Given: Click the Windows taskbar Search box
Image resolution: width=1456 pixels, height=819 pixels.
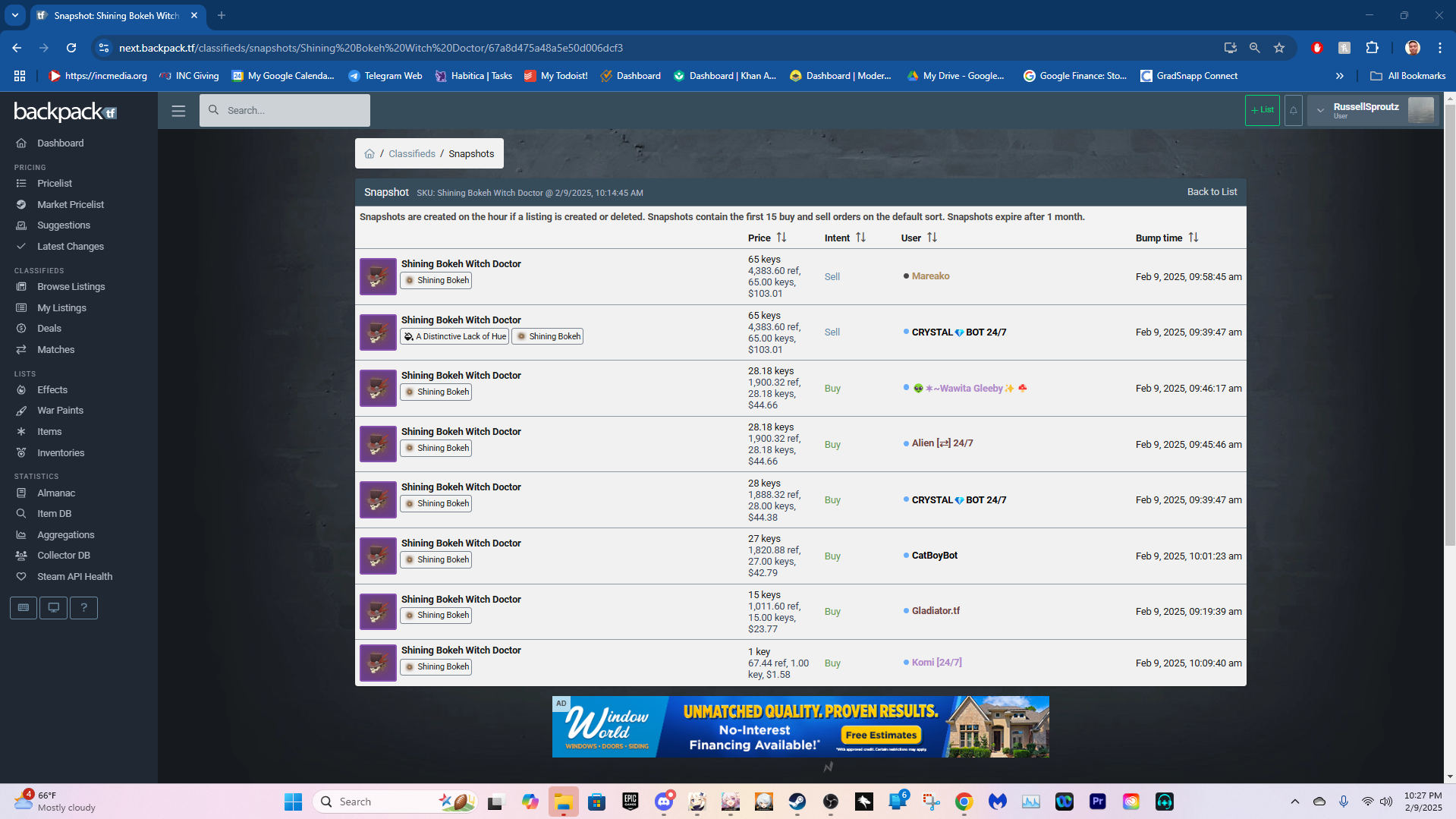Looking at the screenshot, I should click(x=395, y=802).
